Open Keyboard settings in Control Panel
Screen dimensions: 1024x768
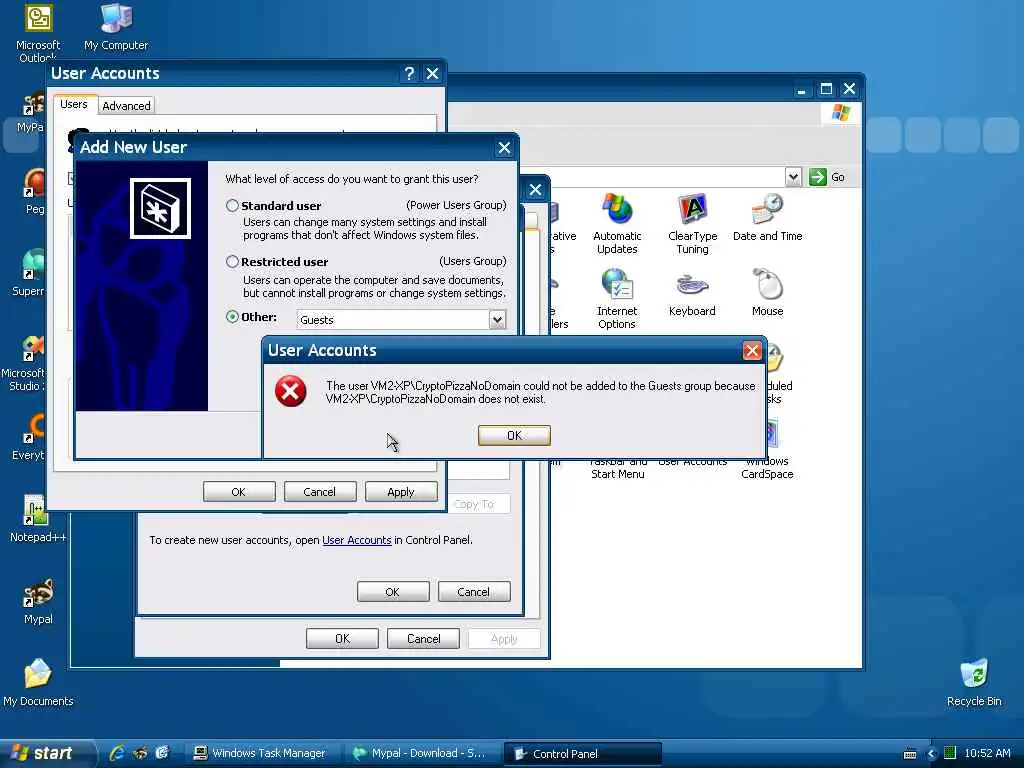click(692, 293)
